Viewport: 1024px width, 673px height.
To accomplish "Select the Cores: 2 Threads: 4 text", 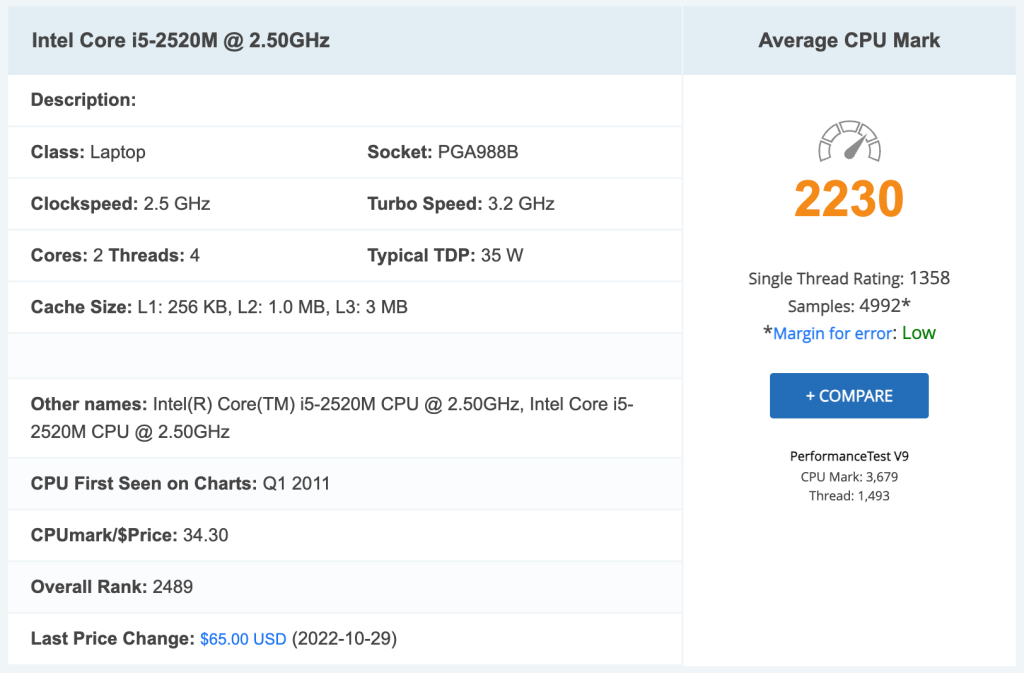I will point(115,255).
